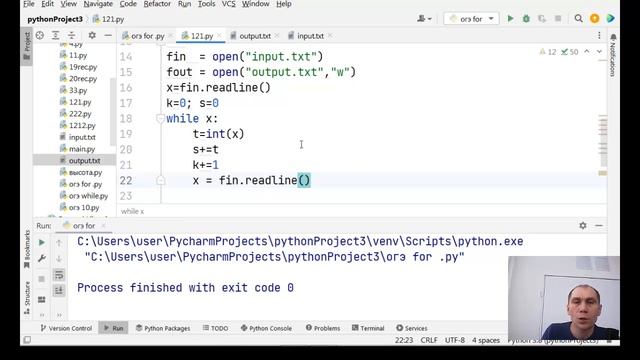Open the Python Packages tool window
The image size is (640, 360).
point(163,328)
